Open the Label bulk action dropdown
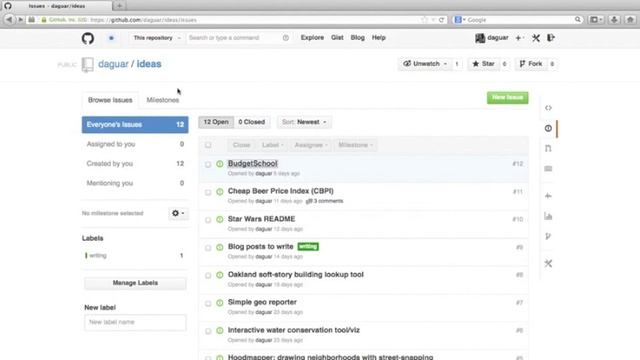Viewport: 640px width, 360px height. pyautogui.click(x=273, y=145)
